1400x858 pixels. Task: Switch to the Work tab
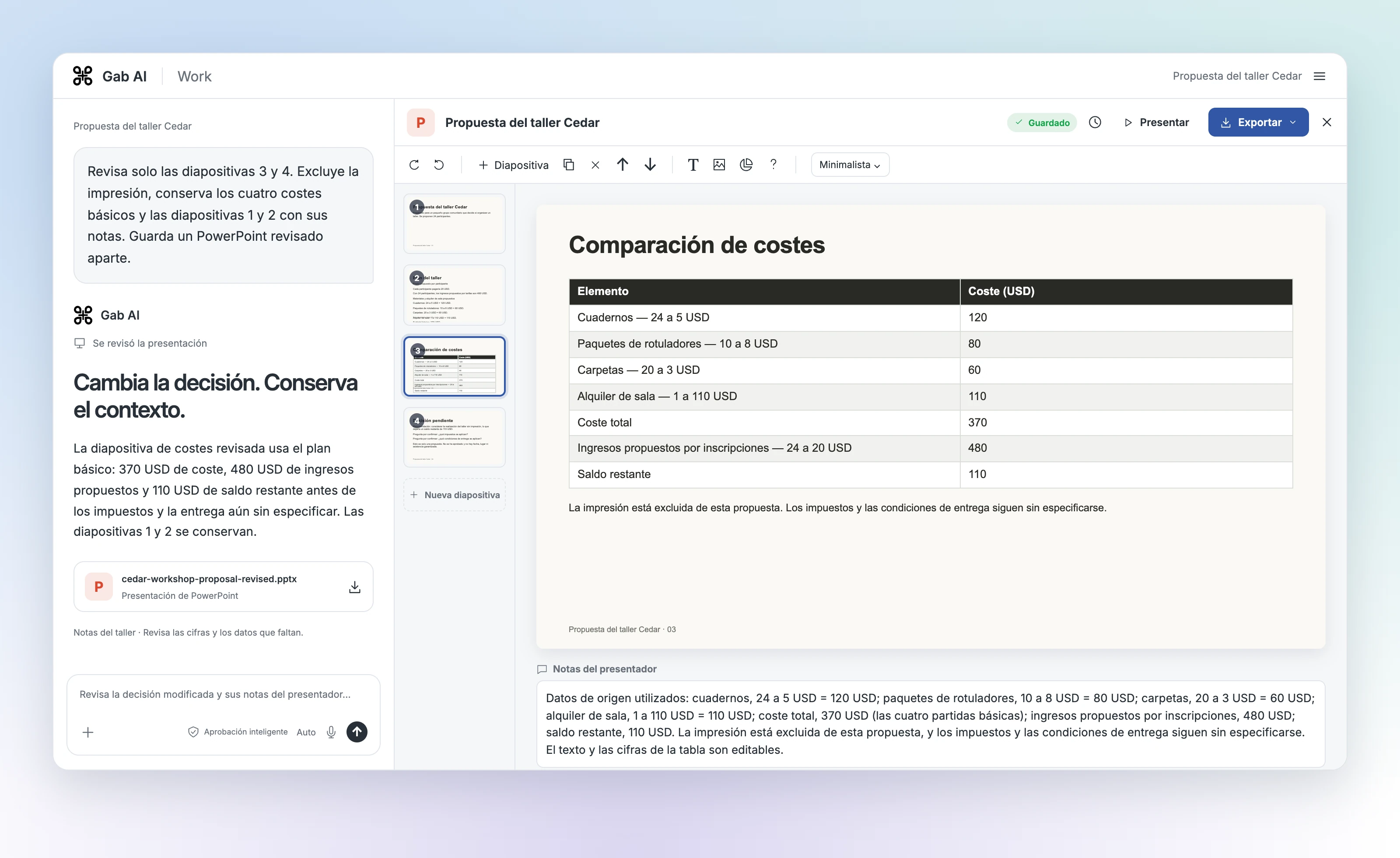(194, 76)
